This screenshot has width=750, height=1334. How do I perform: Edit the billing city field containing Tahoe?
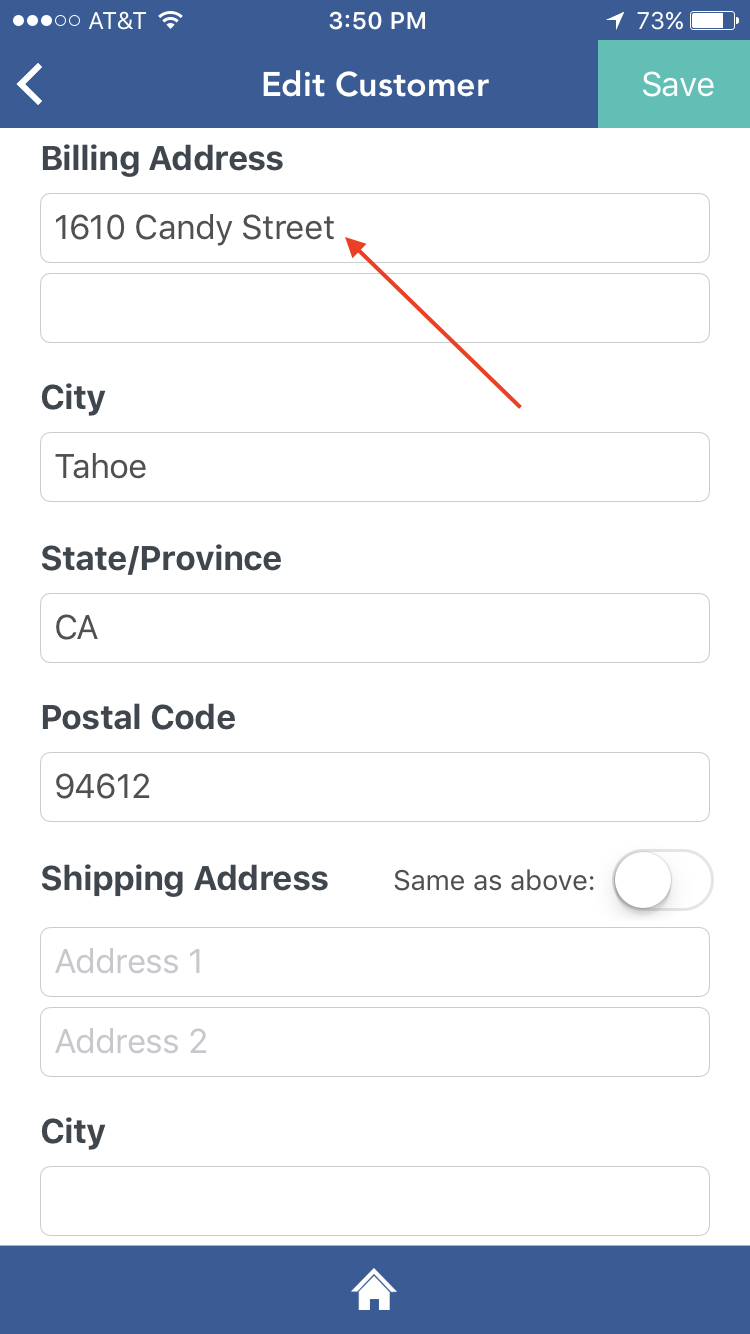point(374,467)
